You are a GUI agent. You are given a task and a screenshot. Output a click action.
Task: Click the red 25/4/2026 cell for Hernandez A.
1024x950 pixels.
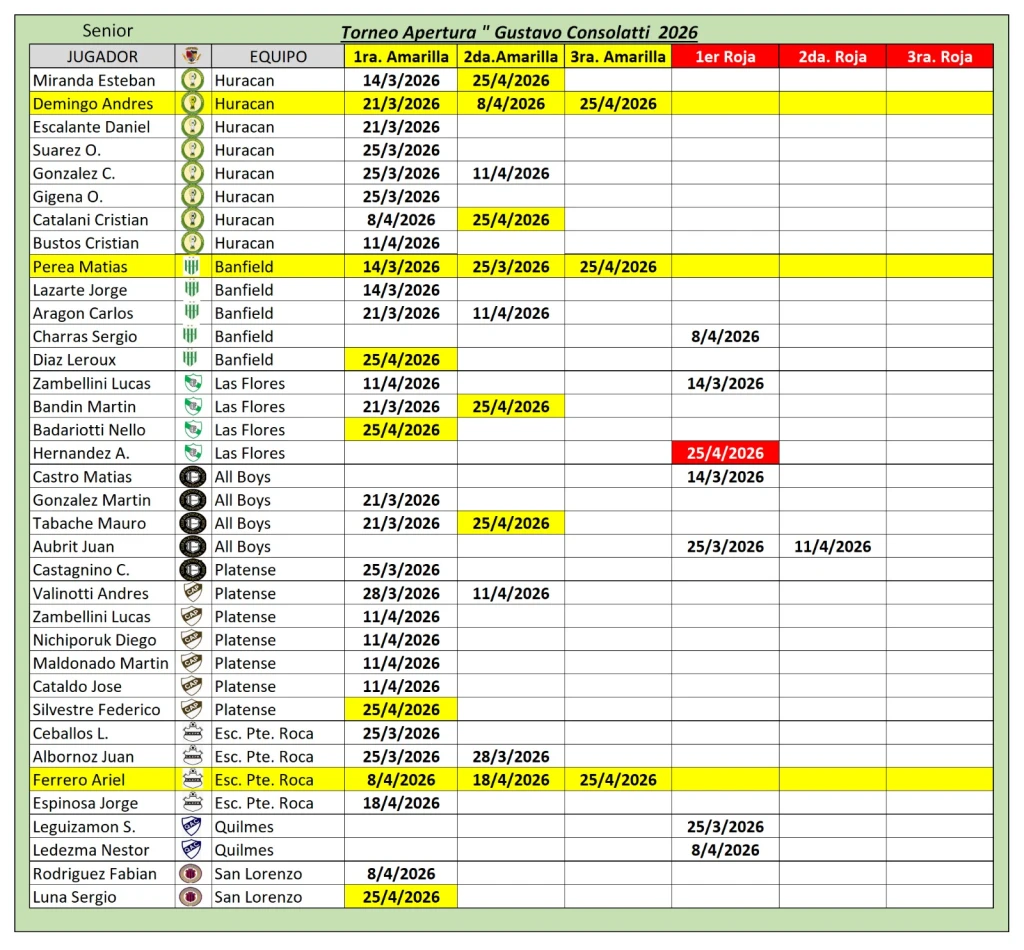click(x=725, y=453)
